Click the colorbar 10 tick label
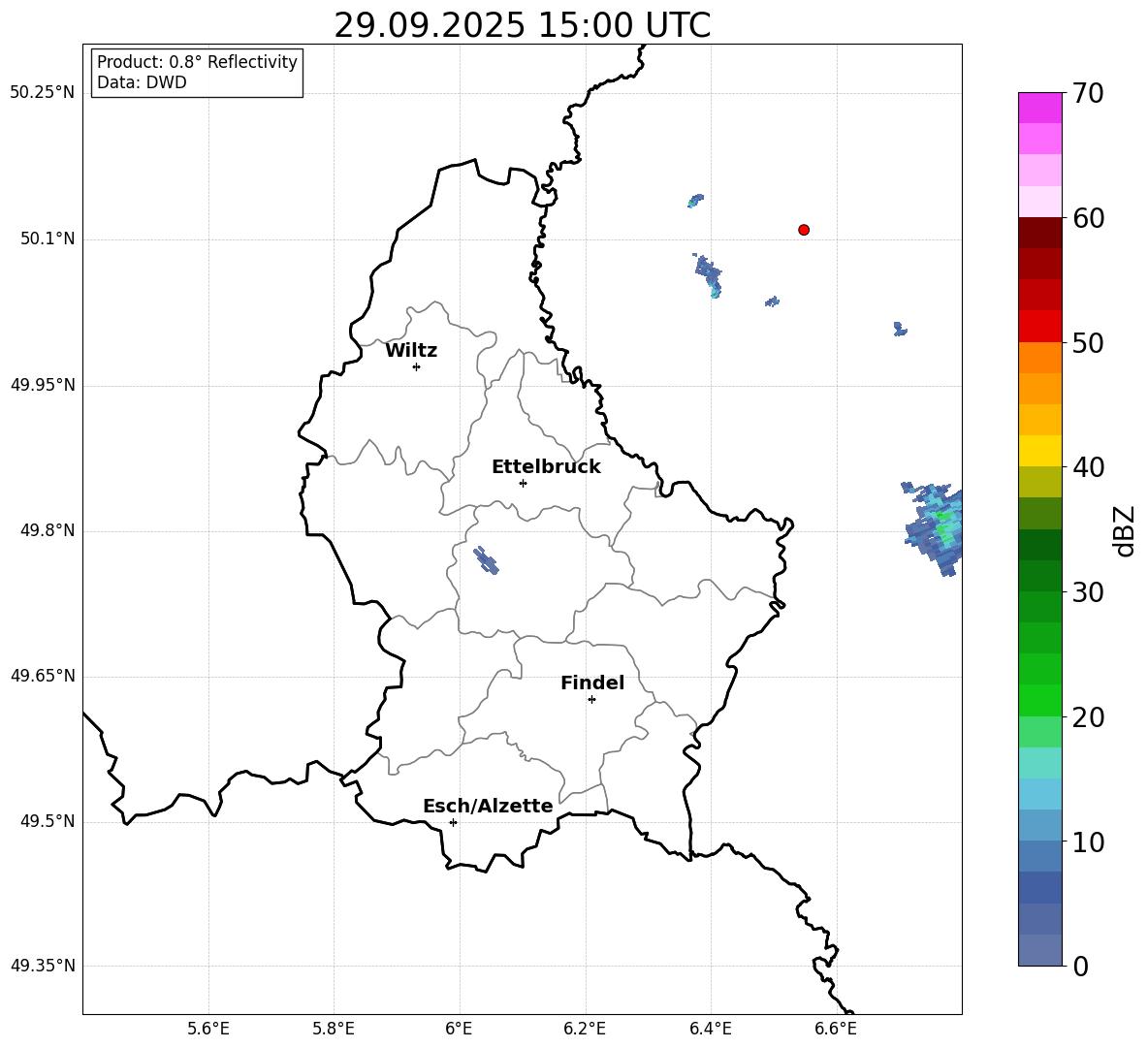The image size is (1148, 1048). (1088, 842)
